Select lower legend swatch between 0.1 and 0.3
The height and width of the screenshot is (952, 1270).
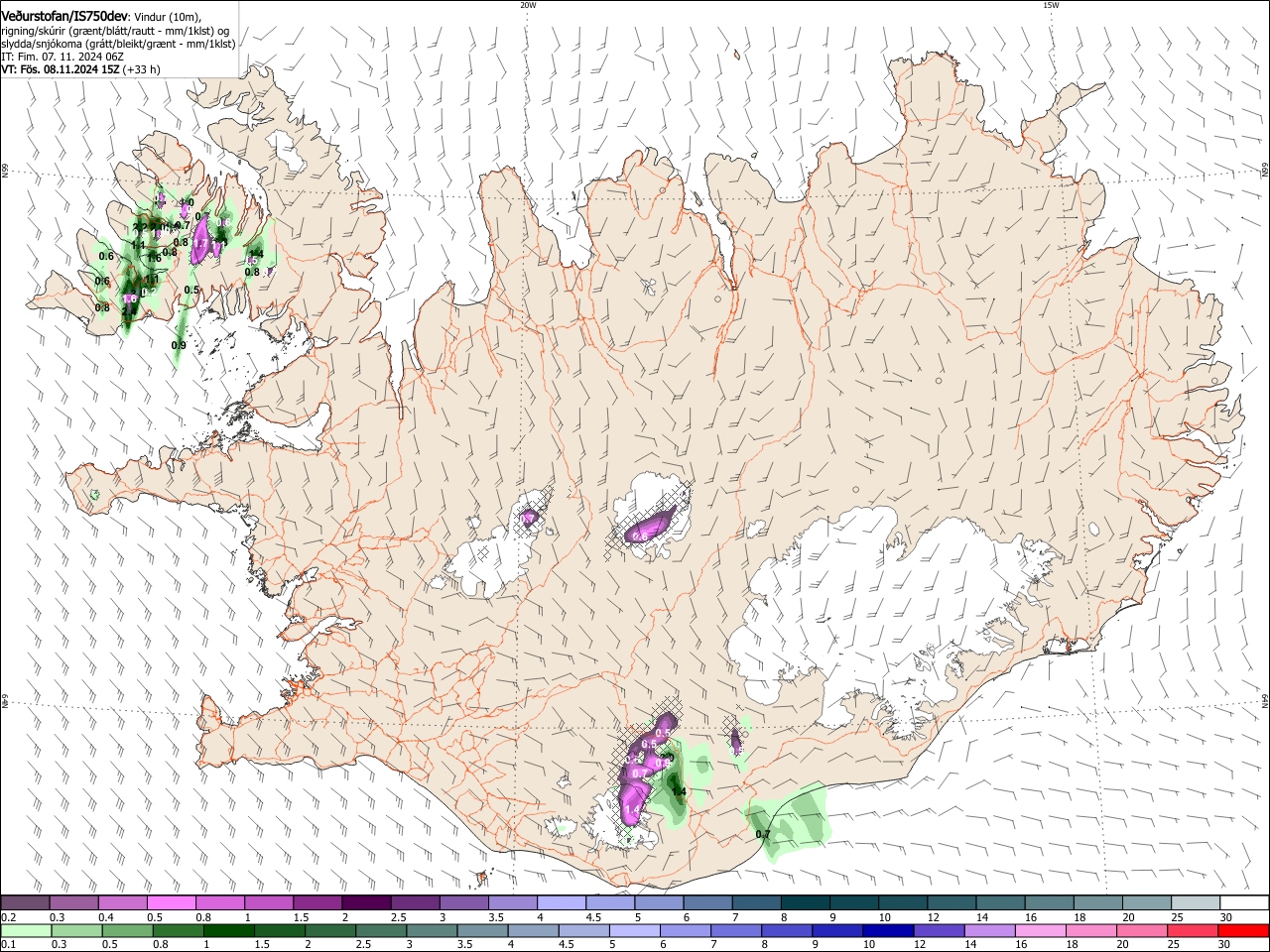(26, 931)
